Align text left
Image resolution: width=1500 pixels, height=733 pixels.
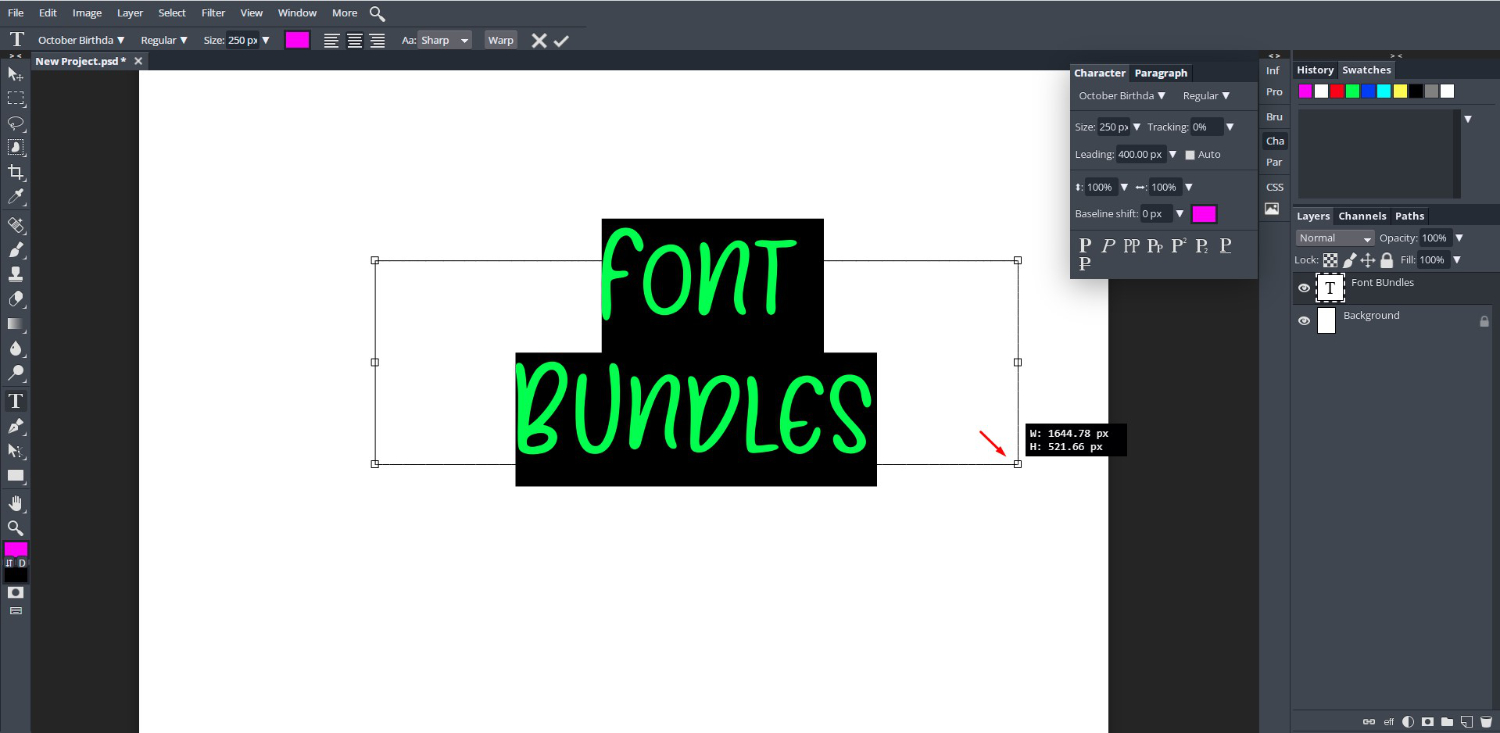331,40
